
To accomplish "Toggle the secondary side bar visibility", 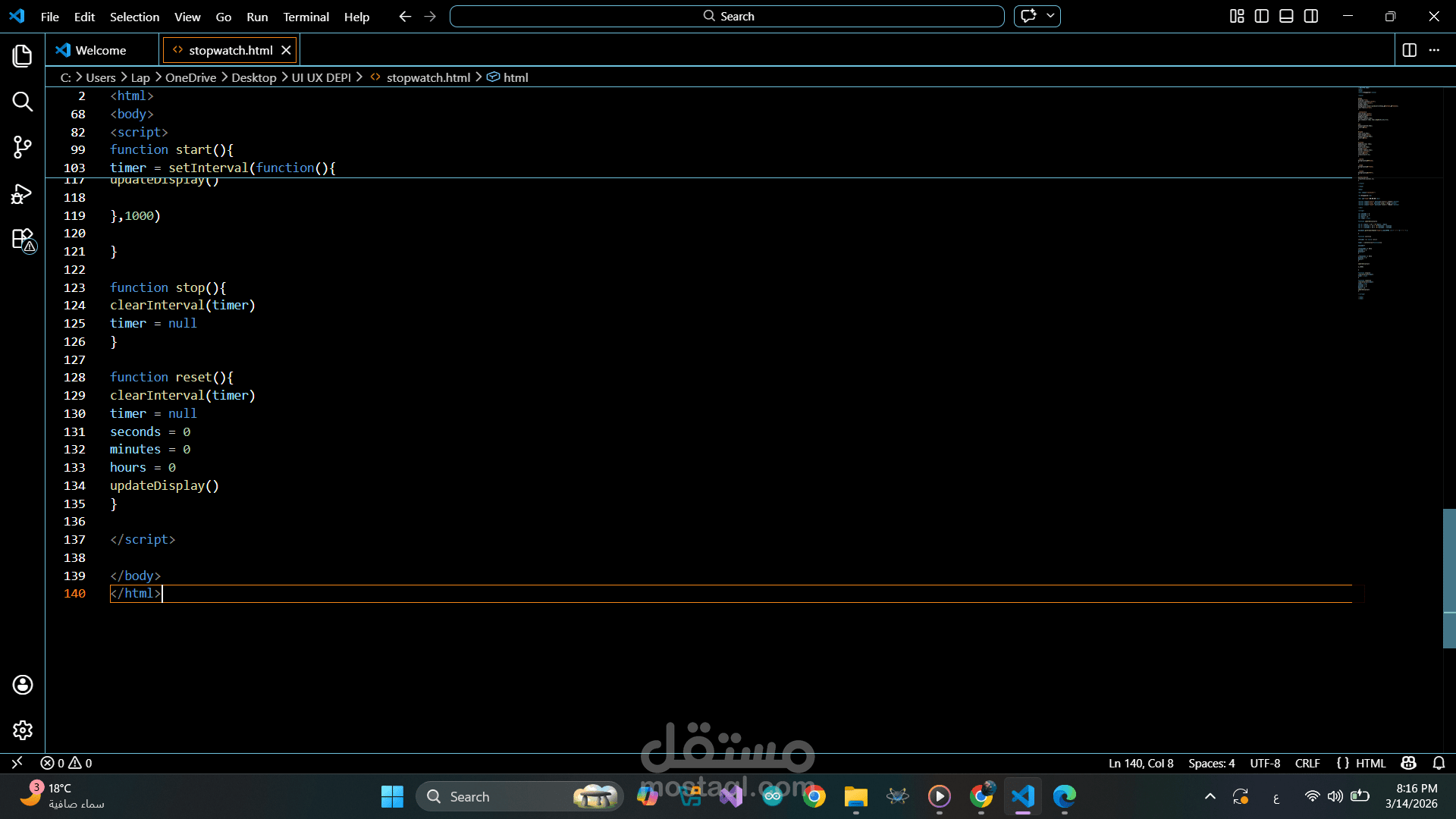I will click(1311, 16).
